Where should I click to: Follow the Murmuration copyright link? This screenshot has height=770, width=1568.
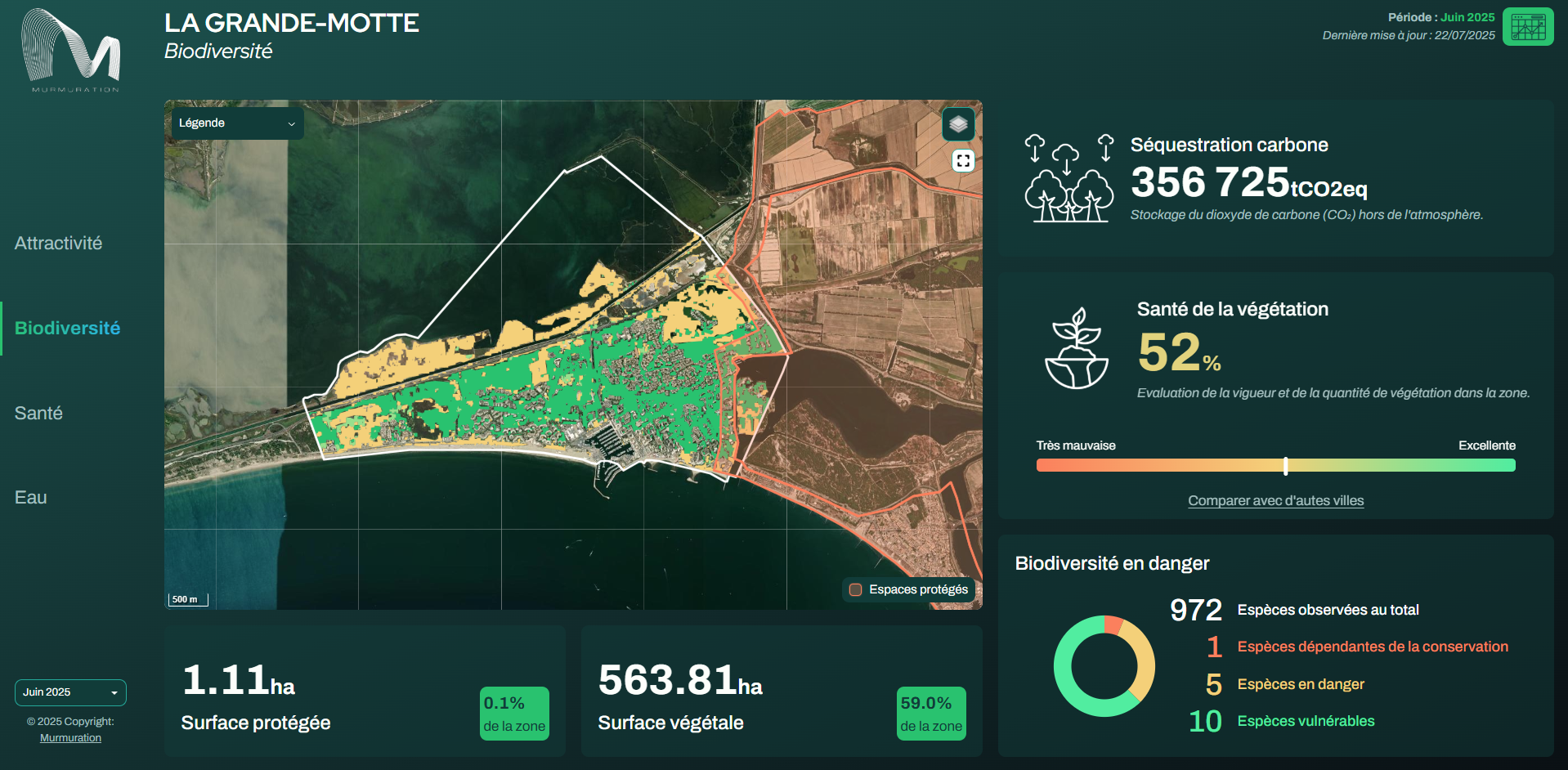pos(70,738)
